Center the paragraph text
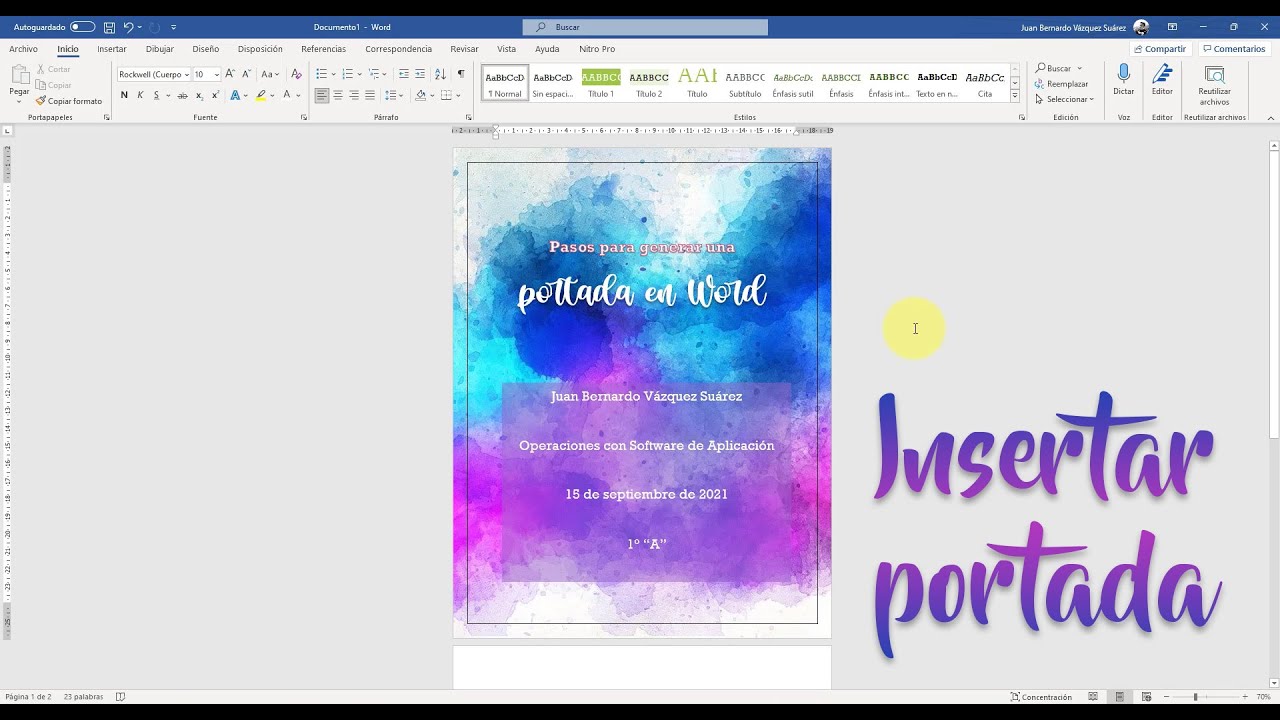This screenshot has width=1280, height=720. (x=338, y=95)
